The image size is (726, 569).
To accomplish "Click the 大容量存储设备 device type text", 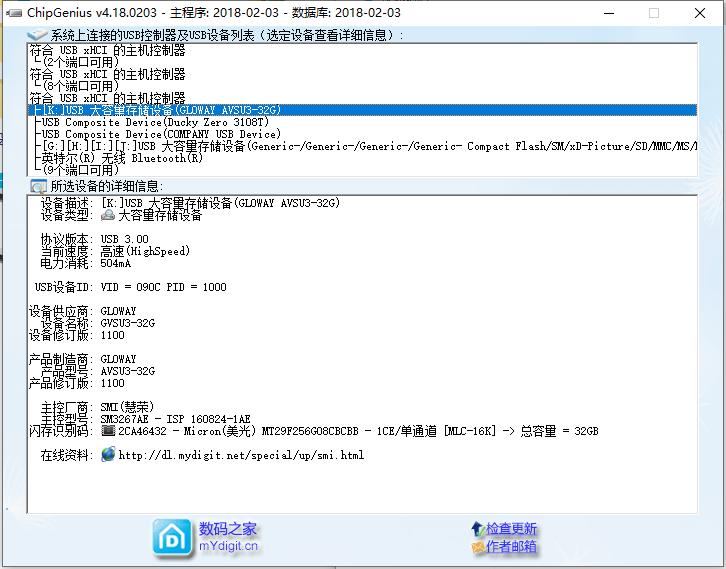I will (x=160, y=215).
